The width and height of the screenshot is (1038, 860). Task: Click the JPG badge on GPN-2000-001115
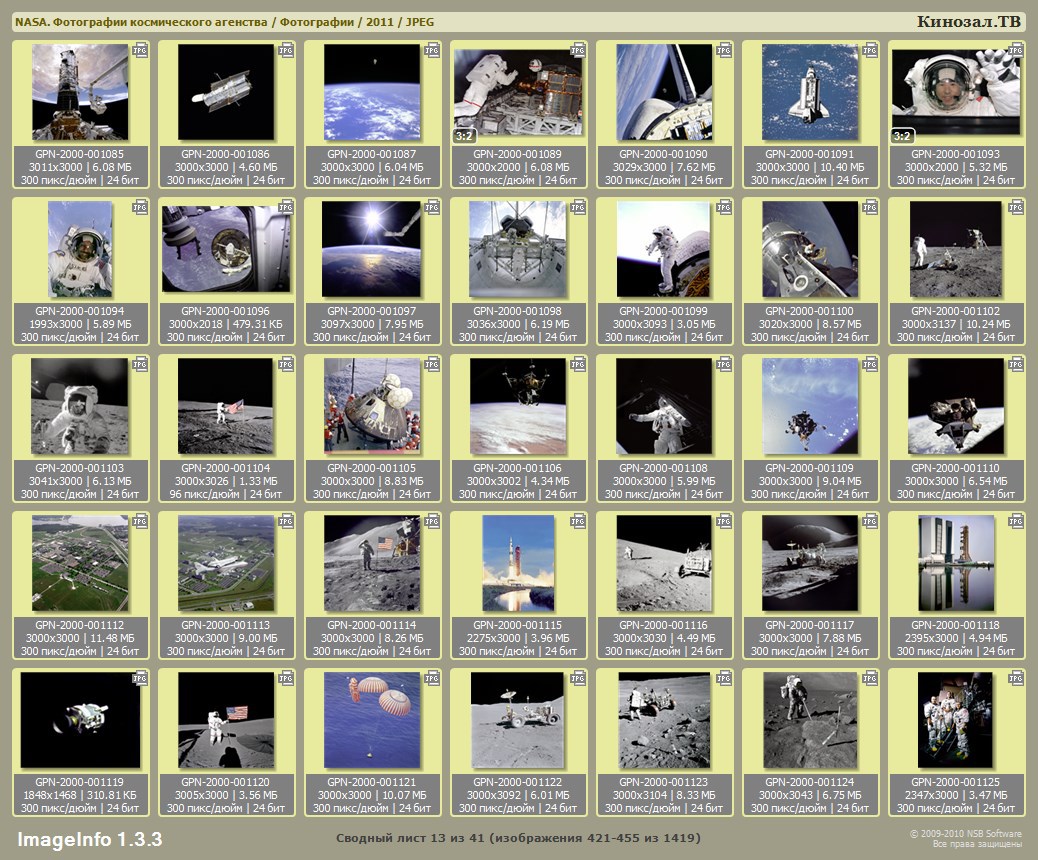point(578,521)
